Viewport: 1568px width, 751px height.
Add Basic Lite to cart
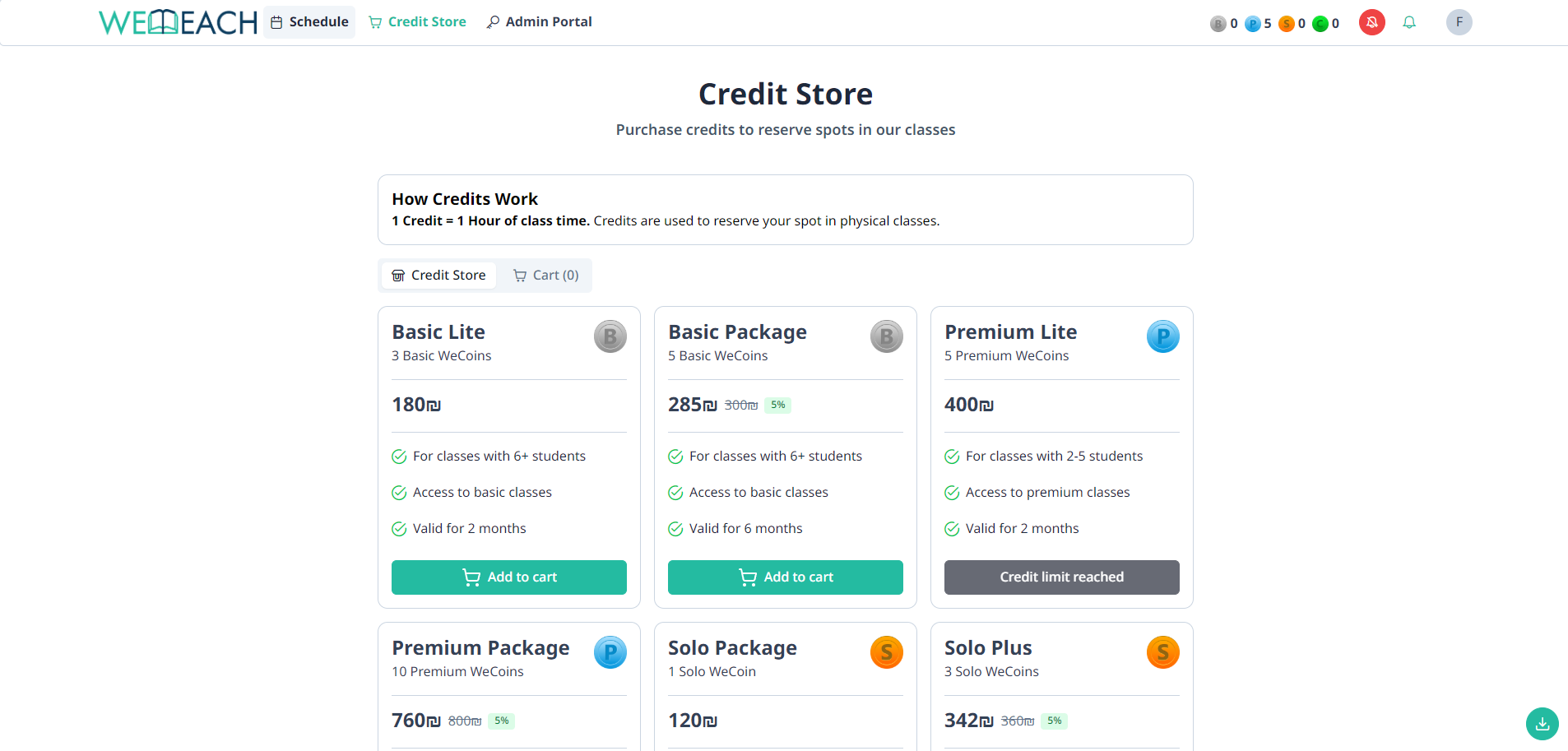pyautogui.click(x=508, y=577)
